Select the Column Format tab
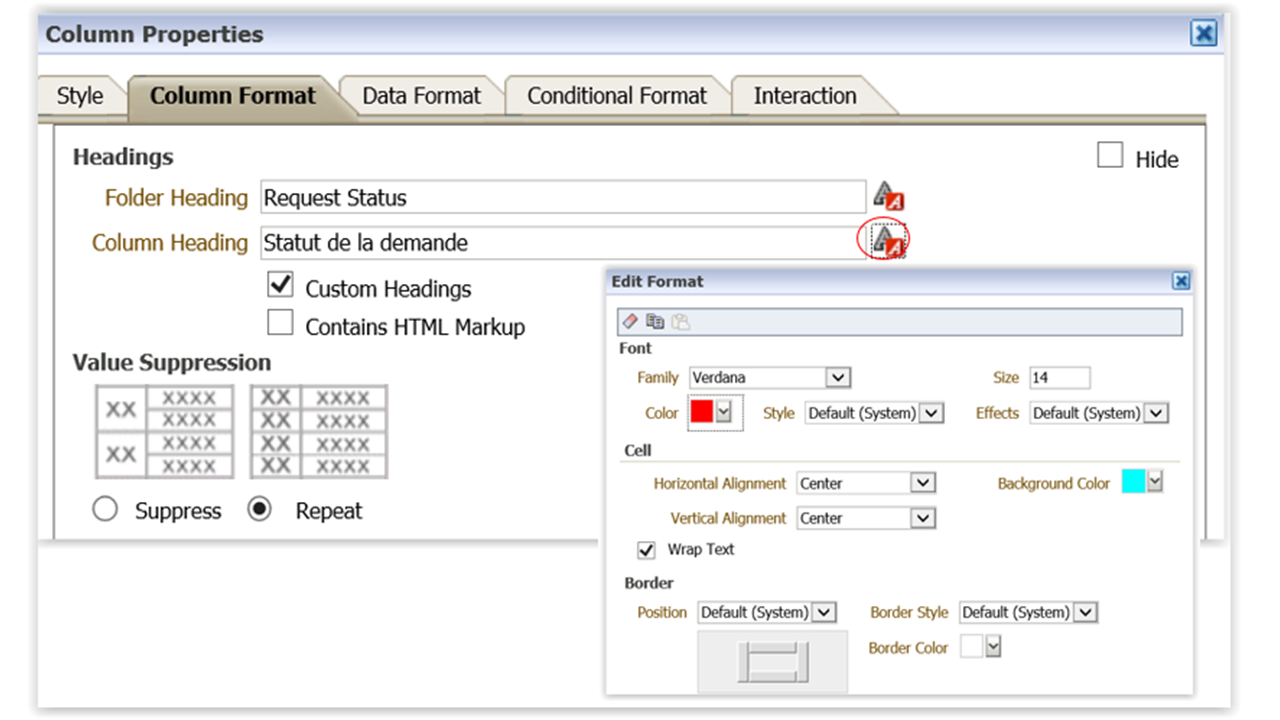The image size is (1280, 720). [233, 97]
